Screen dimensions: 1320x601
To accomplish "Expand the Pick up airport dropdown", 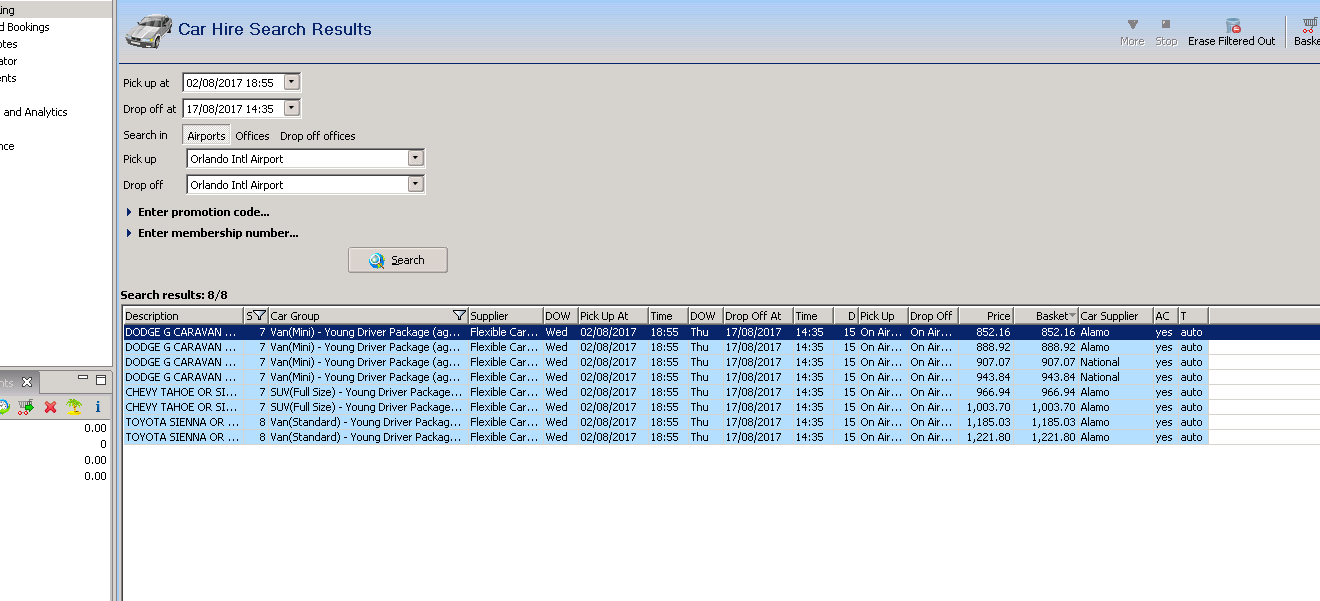I will 415,159.
